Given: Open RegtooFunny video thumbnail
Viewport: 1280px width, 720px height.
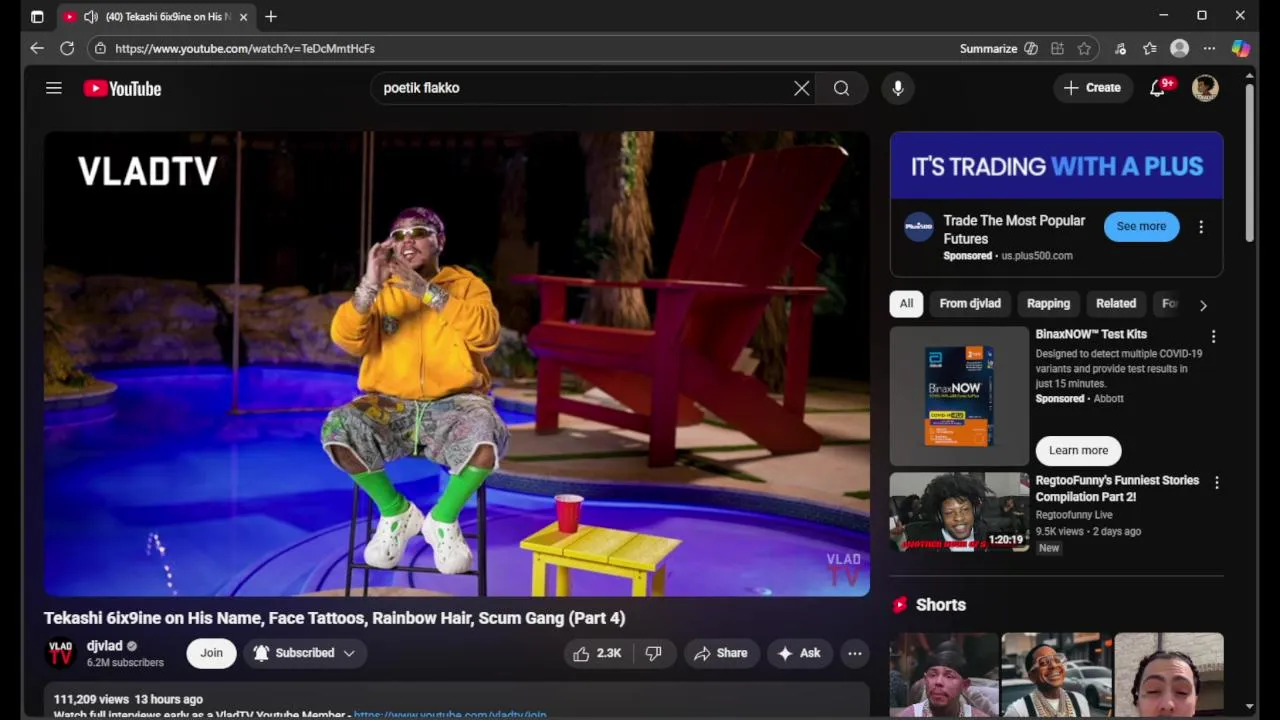Looking at the screenshot, I should [959, 512].
